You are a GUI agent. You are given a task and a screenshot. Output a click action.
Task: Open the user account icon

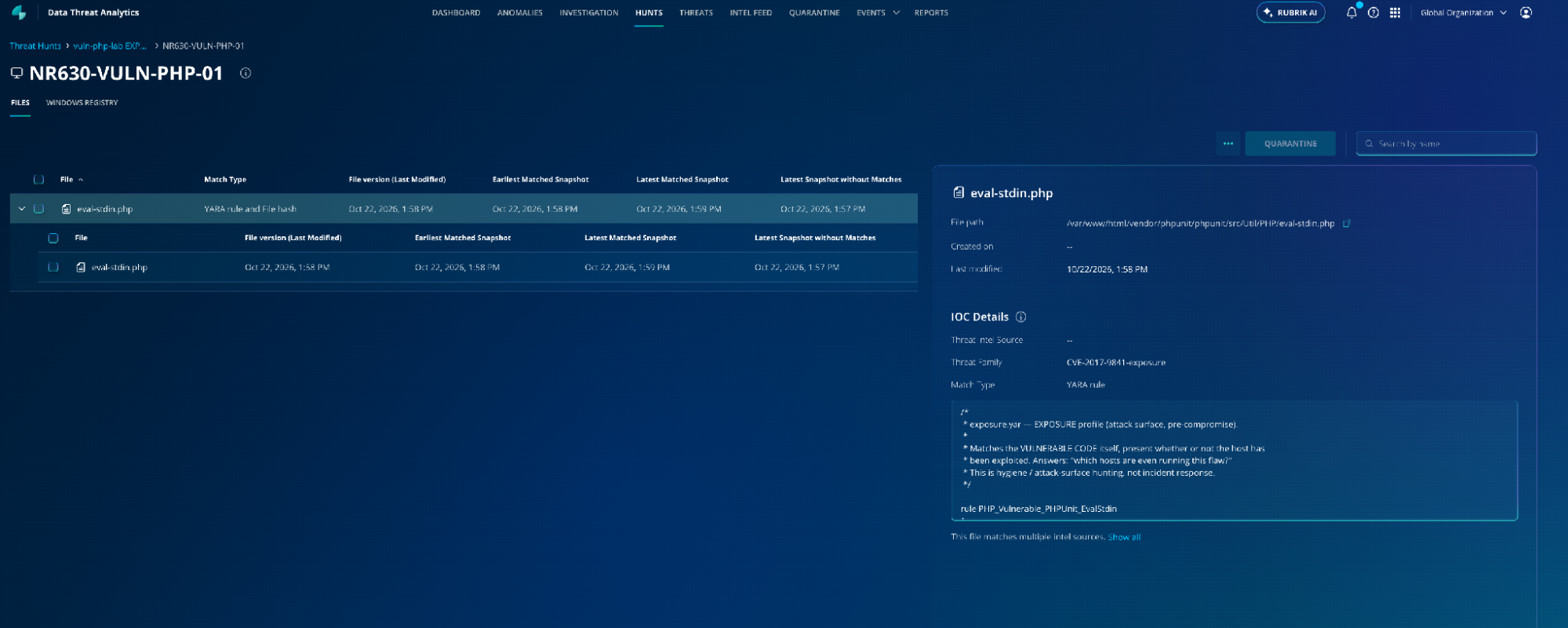click(1526, 13)
